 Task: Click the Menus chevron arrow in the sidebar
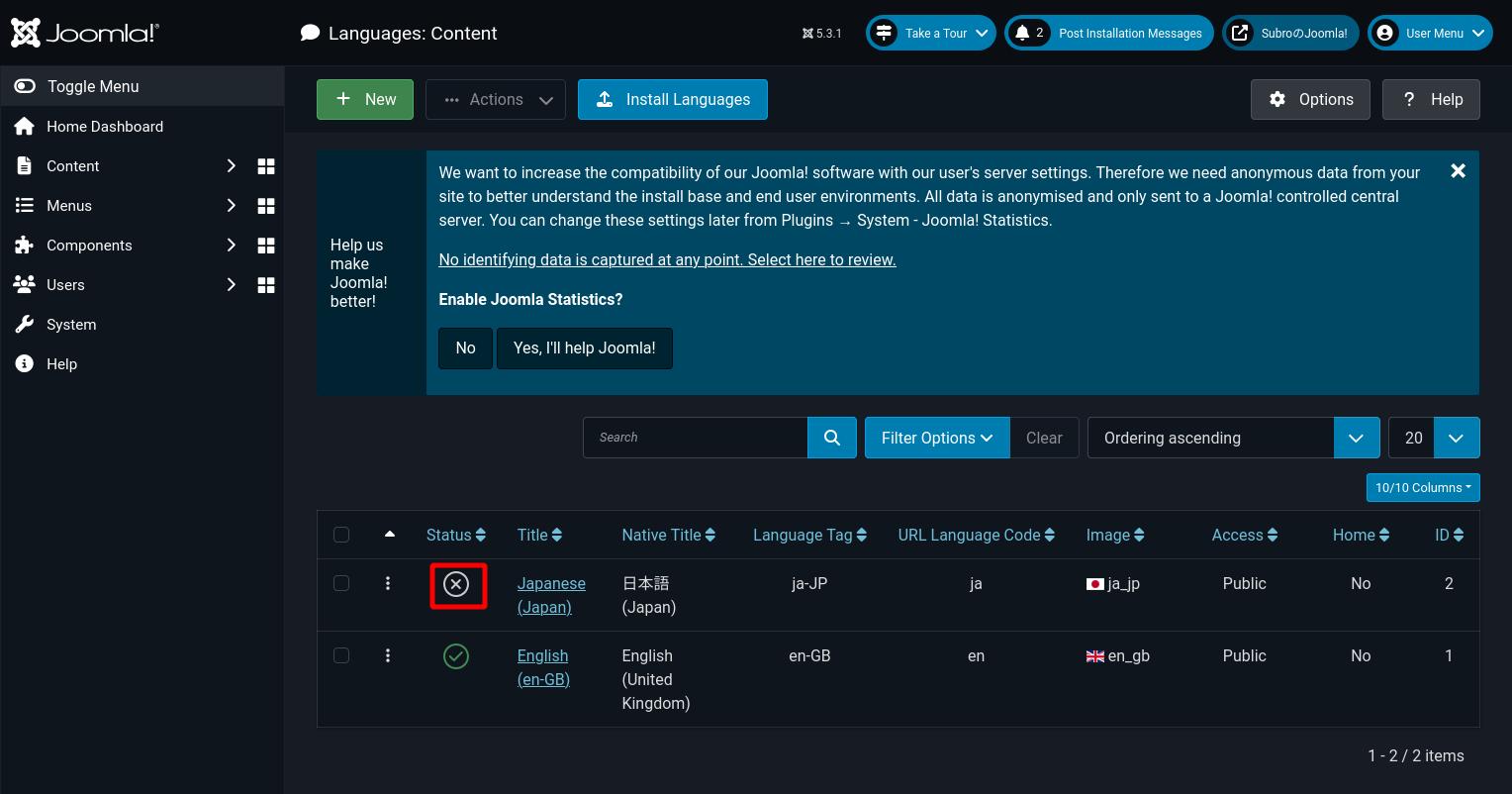[x=231, y=205]
